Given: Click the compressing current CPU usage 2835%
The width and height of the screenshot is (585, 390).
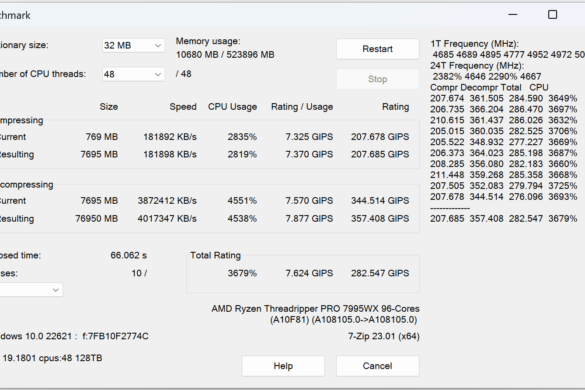Looking at the screenshot, I should tap(242, 137).
